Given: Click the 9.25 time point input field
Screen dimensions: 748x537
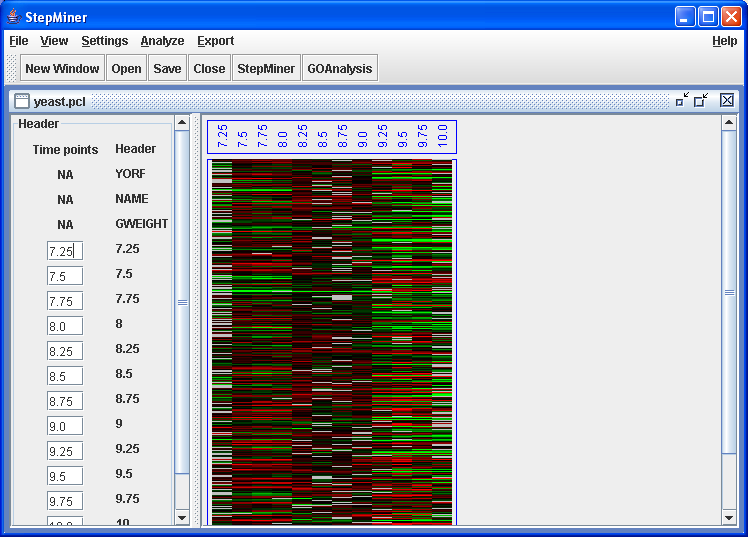Looking at the screenshot, I should click(65, 451).
